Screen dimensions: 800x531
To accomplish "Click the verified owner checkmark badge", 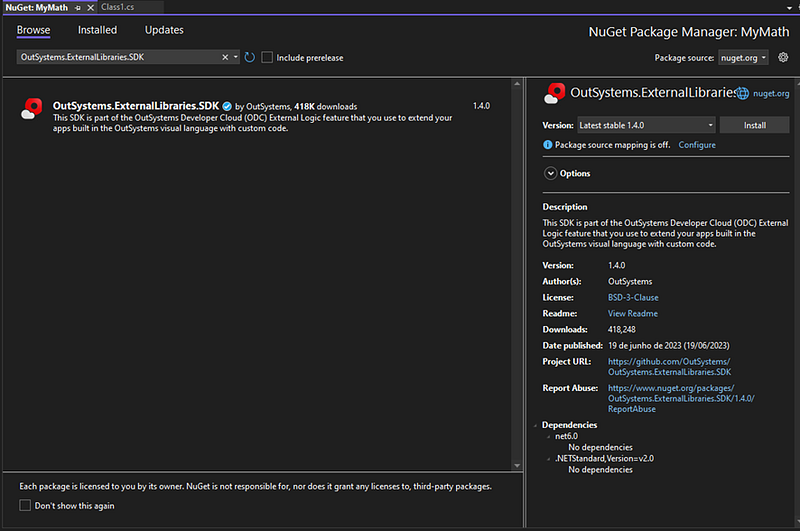I will [227, 106].
